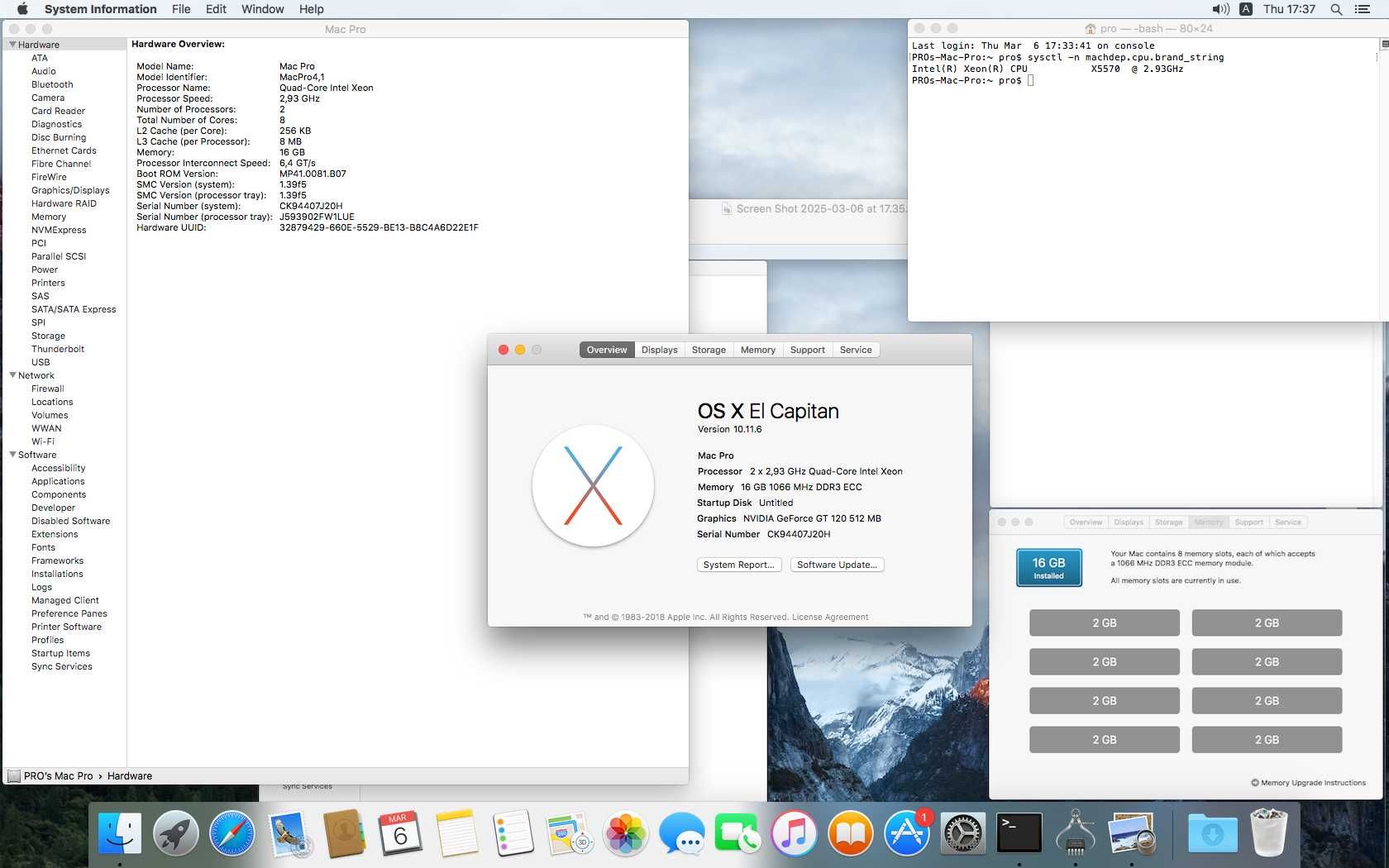
Task: Open Finder from the dock
Action: [120, 832]
